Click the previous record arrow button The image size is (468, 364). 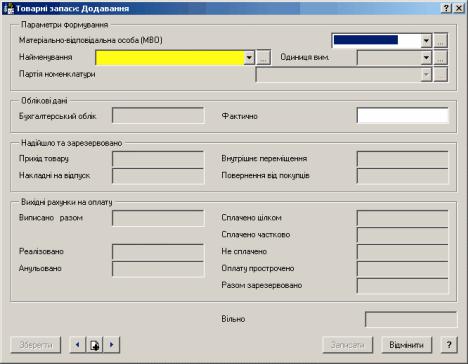click(77, 345)
